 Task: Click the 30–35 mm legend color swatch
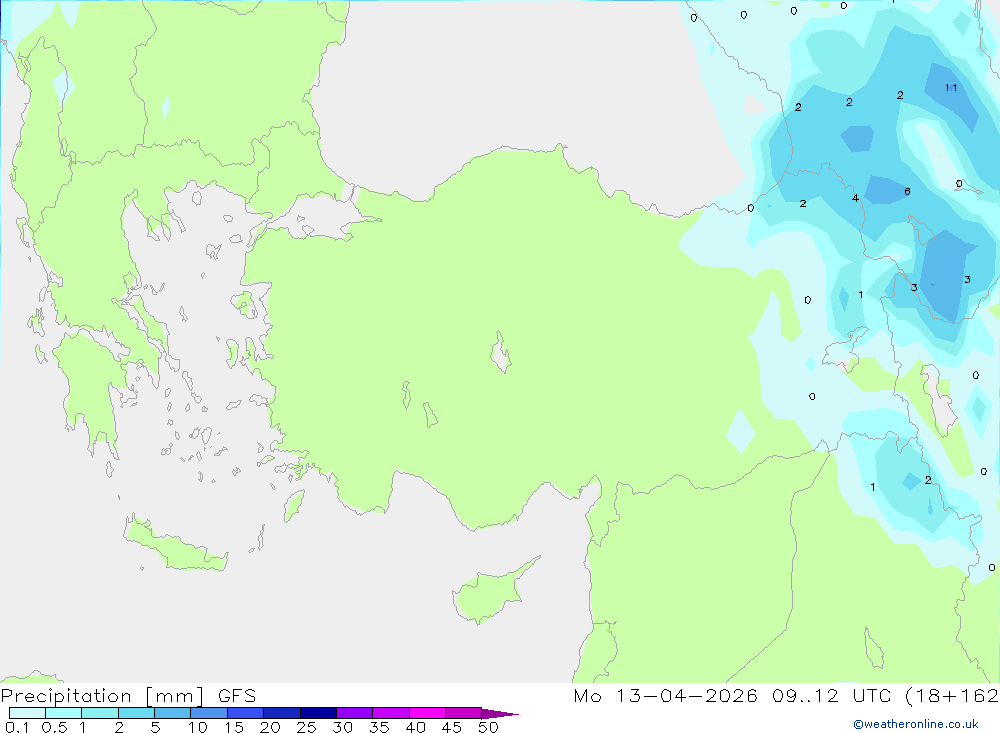tap(355, 713)
